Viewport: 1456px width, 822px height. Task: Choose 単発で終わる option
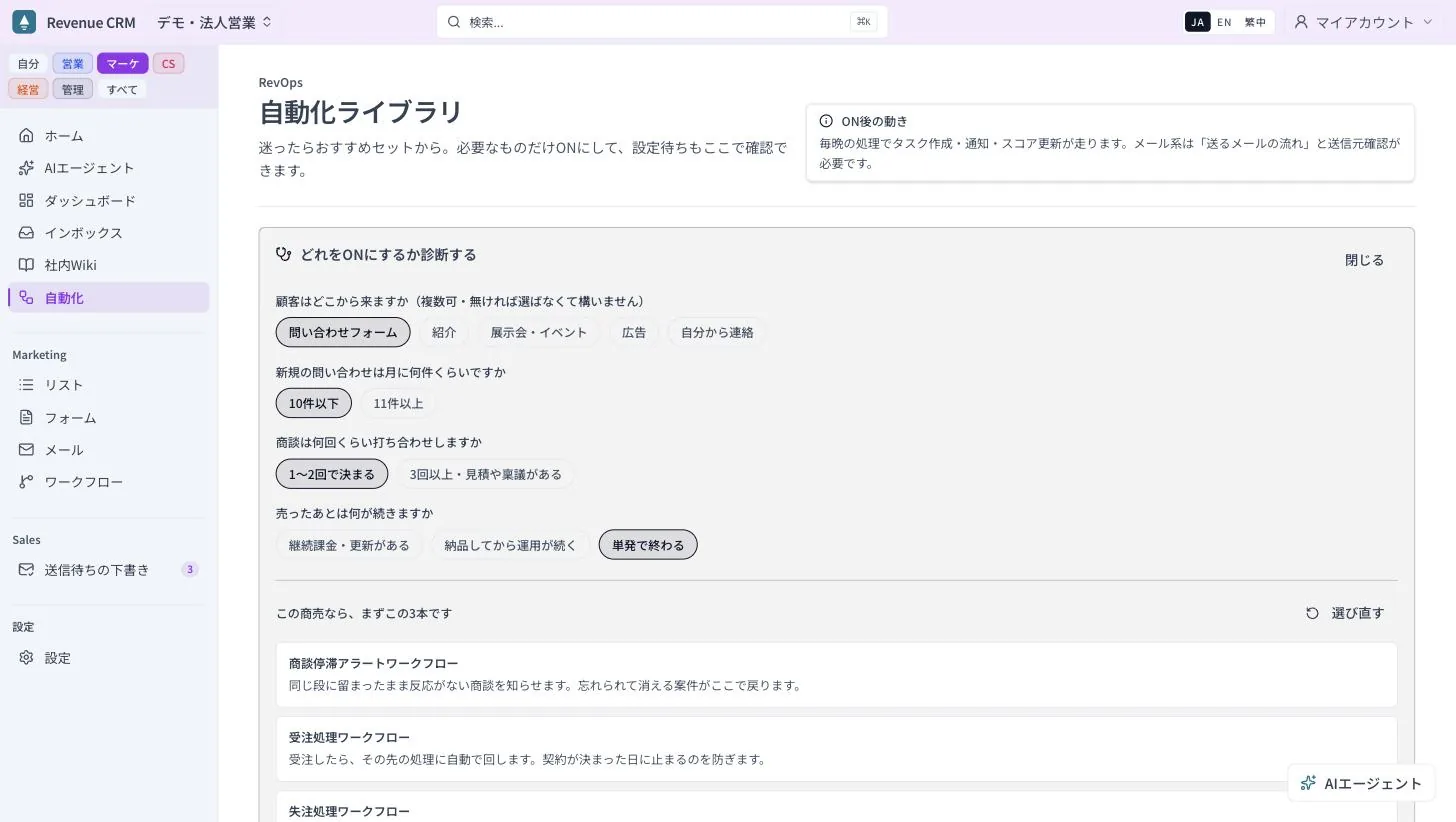point(648,545)
